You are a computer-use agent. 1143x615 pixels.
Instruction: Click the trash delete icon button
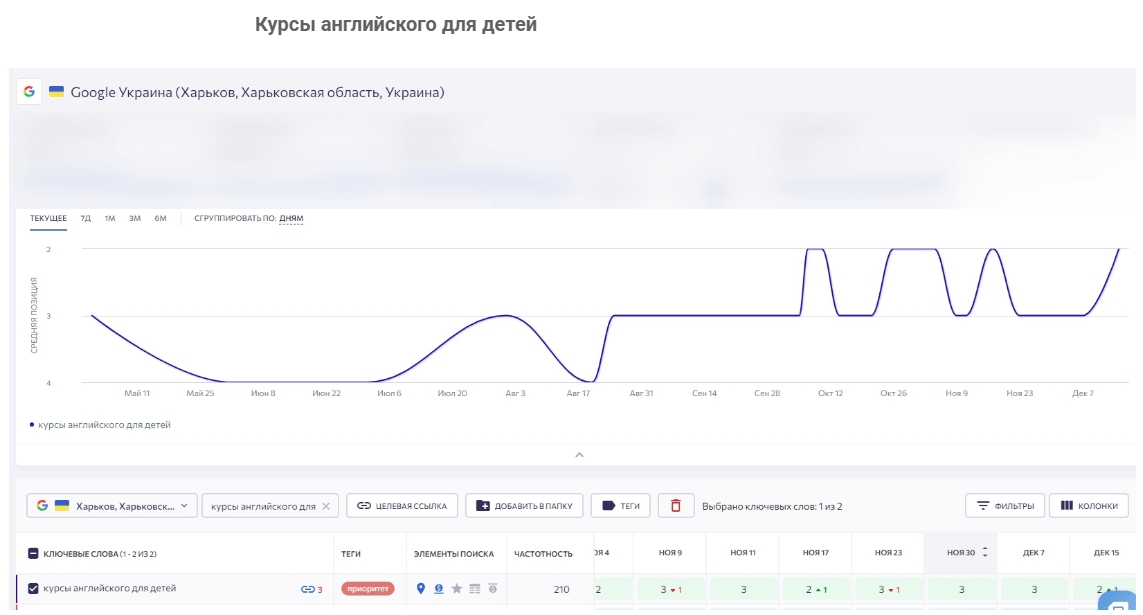pyautogui.click(x=676, y=506)
